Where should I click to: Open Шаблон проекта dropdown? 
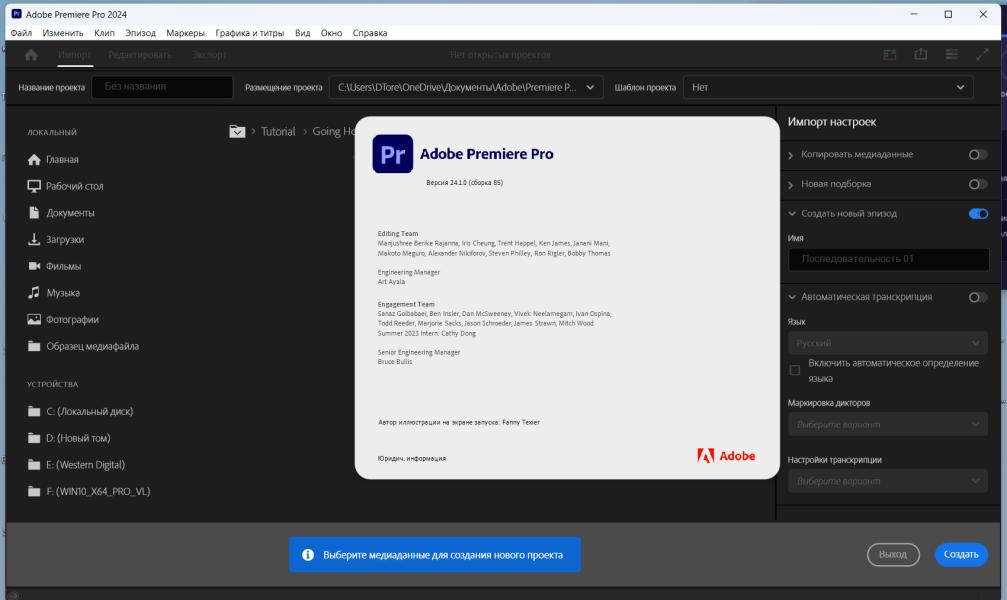828,87
